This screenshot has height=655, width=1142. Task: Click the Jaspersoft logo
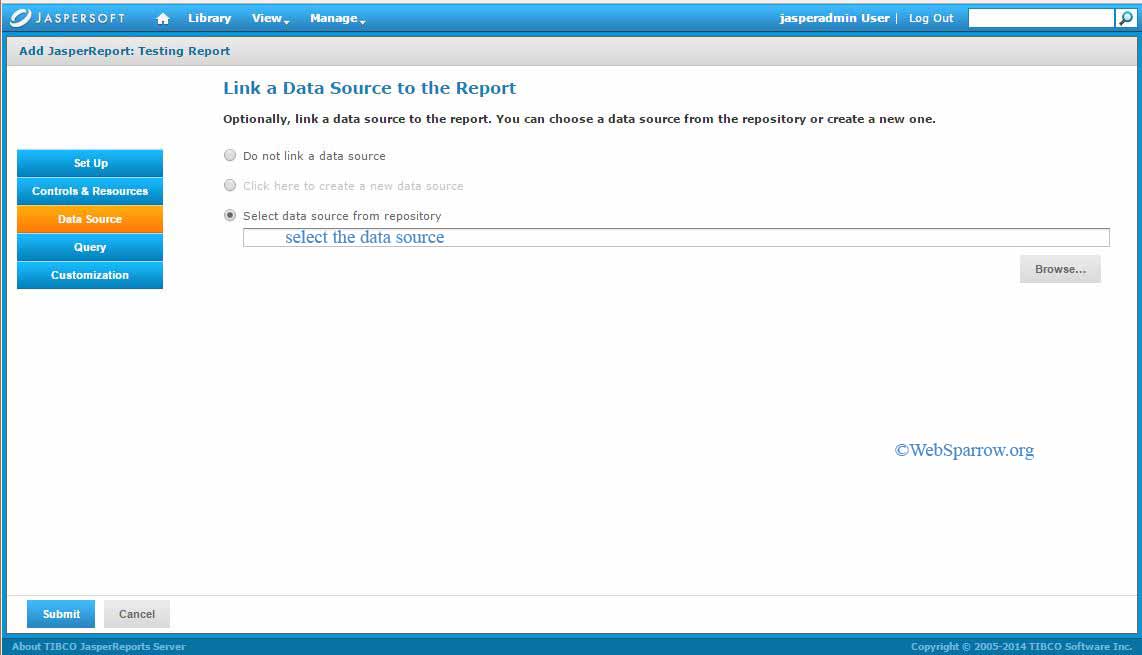click(x=68, y=17)
